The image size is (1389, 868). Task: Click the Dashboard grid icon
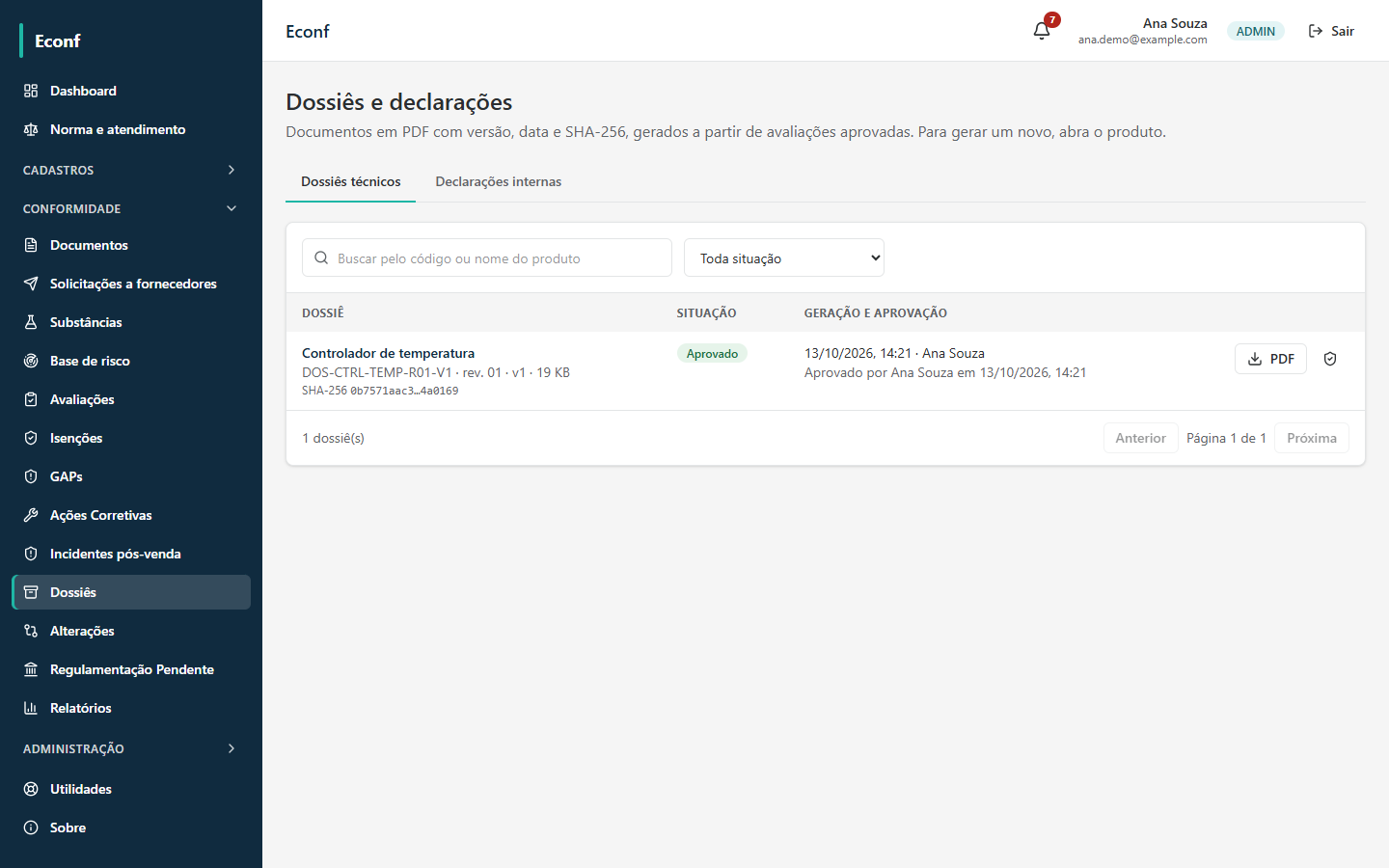click(x=31, y=91)
